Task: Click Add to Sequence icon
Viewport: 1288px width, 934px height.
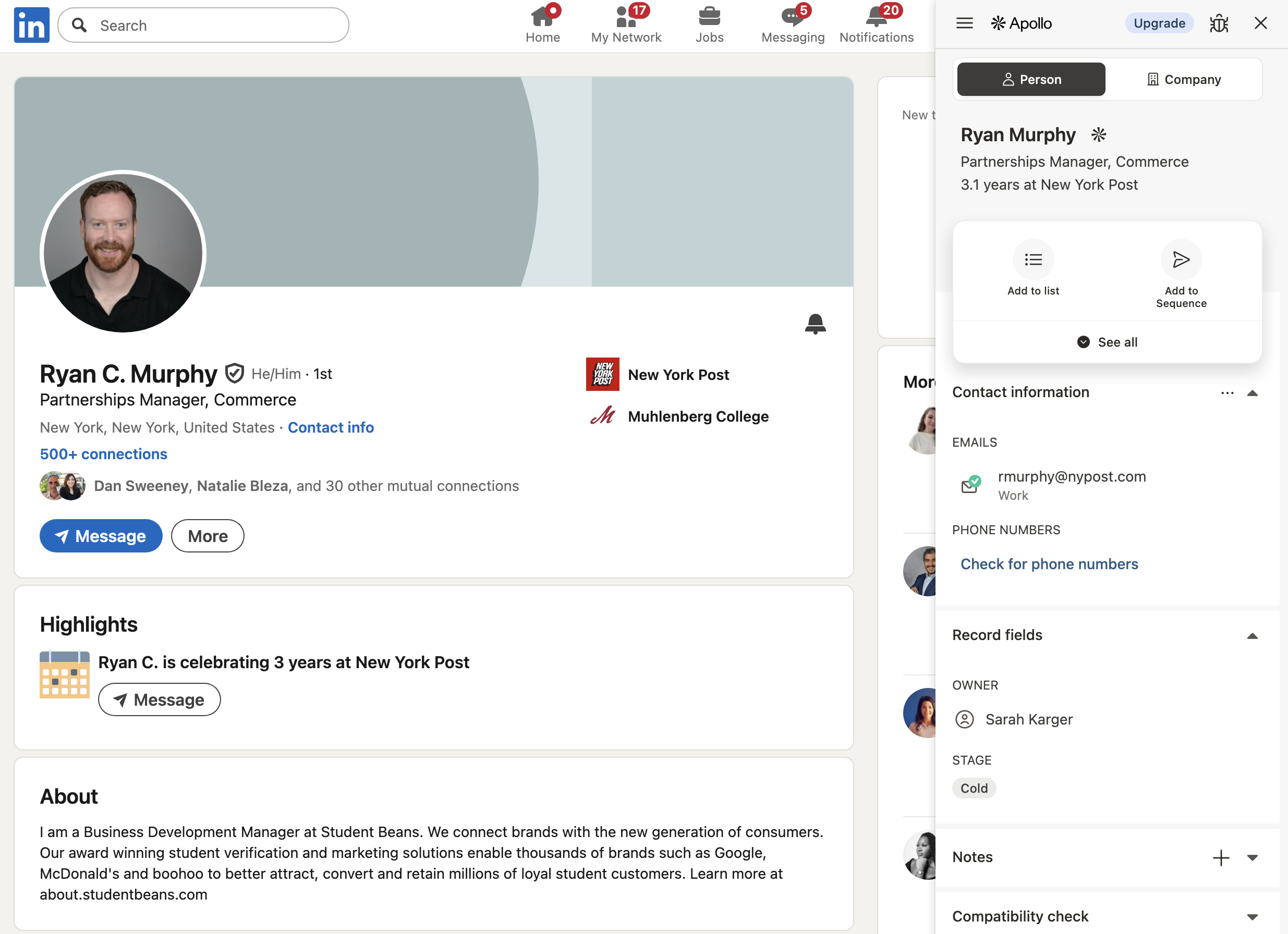Action: 1181,260
